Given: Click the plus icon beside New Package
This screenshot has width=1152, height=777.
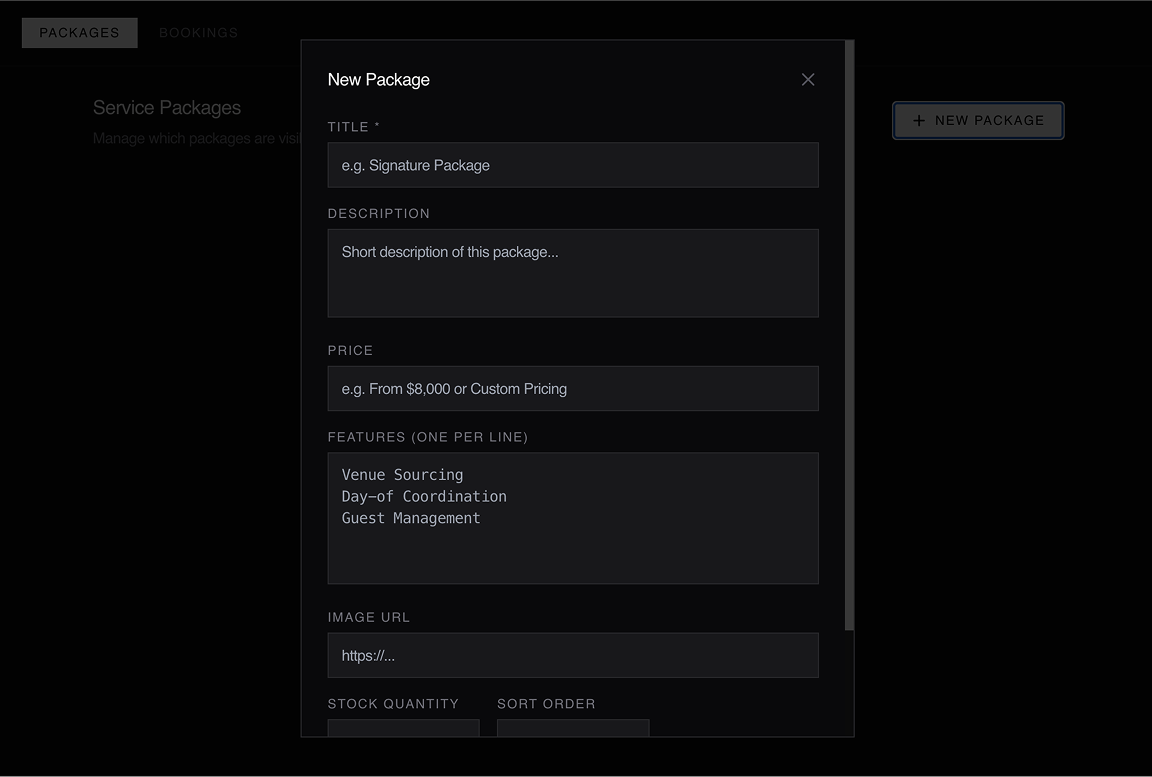Looking at the screenshot, I should pyautogui.click(x=919, y=121).
